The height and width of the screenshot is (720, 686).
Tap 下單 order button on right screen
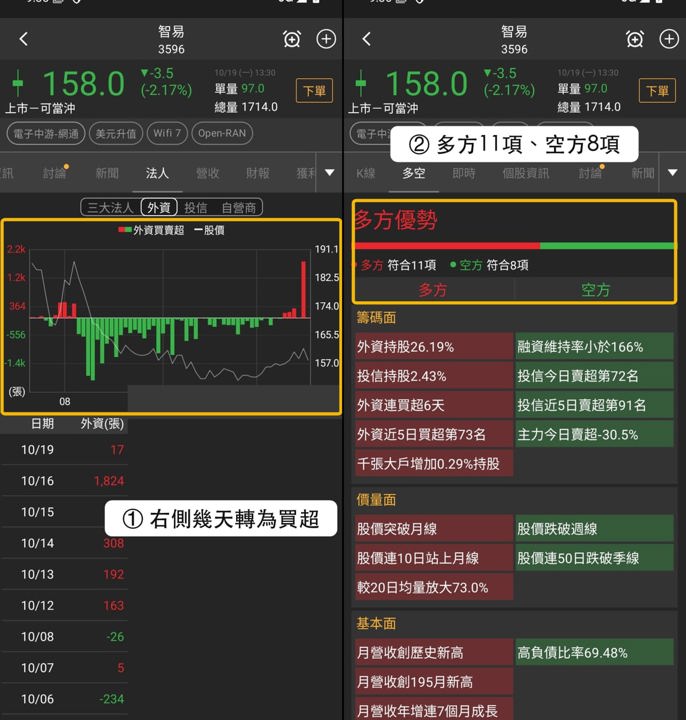click(658, 90)
